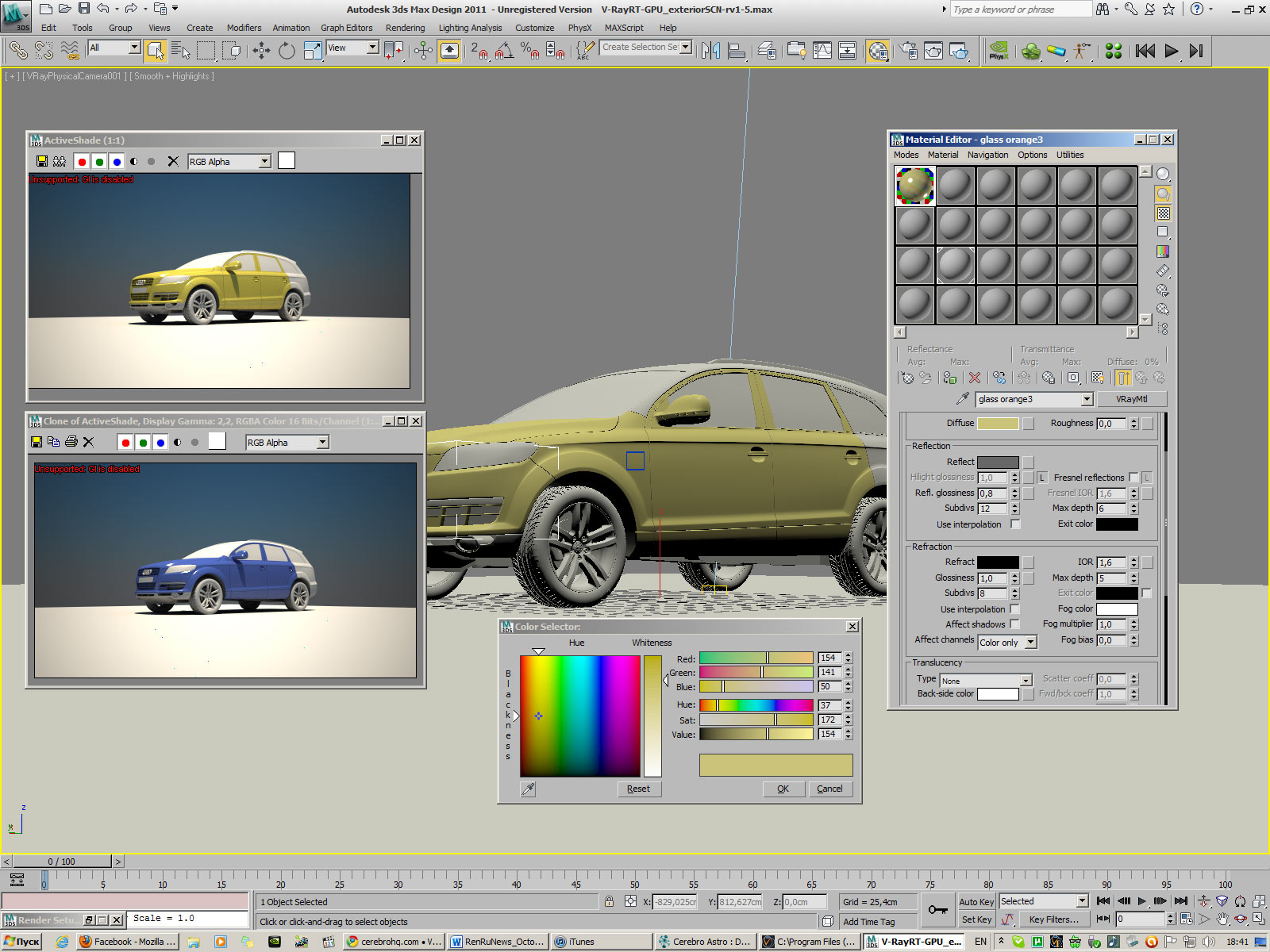Click the Select by Name toolbar icon
Screen dimensions: 1270x952
[182, 51]
